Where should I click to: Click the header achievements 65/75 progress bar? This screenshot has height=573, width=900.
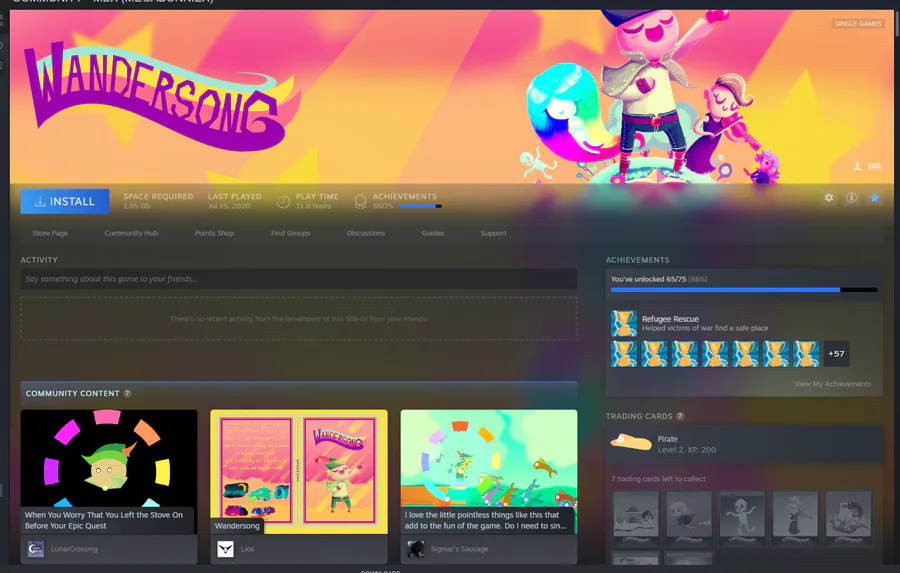[420, 206]
